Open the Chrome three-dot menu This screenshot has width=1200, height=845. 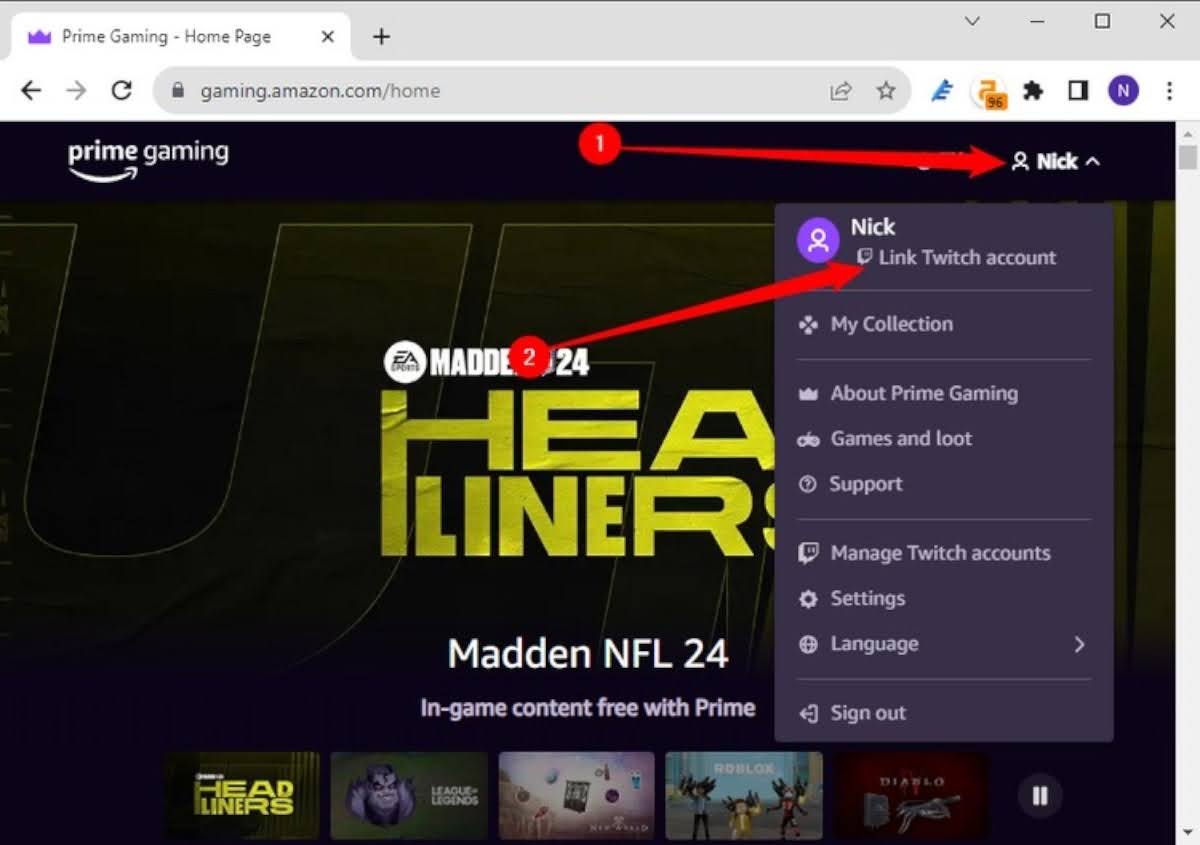1169,91
